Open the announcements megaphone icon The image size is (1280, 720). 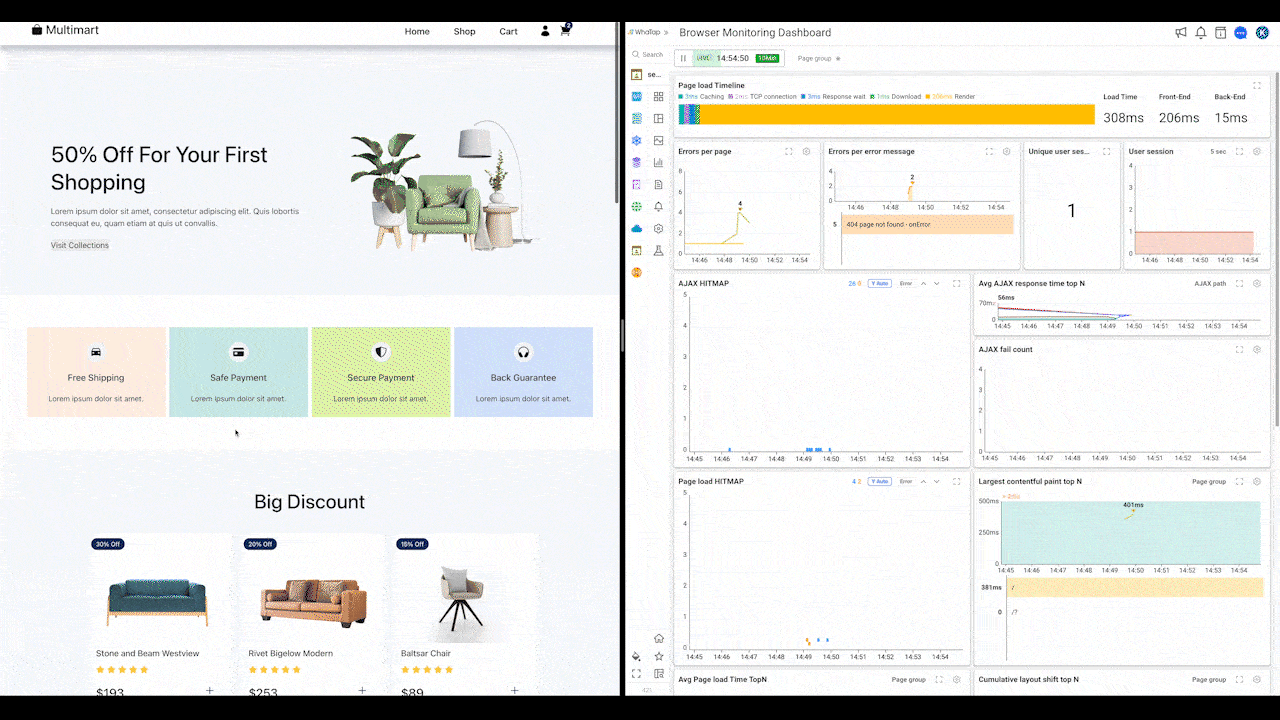coord(1181,33)
